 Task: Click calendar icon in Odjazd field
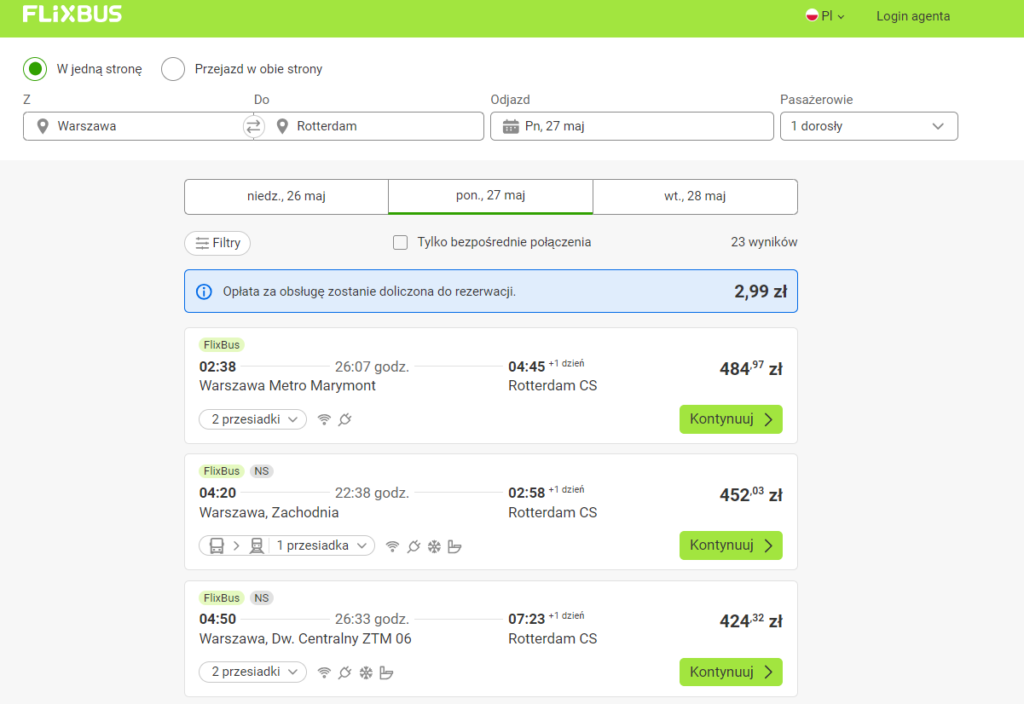510,126
